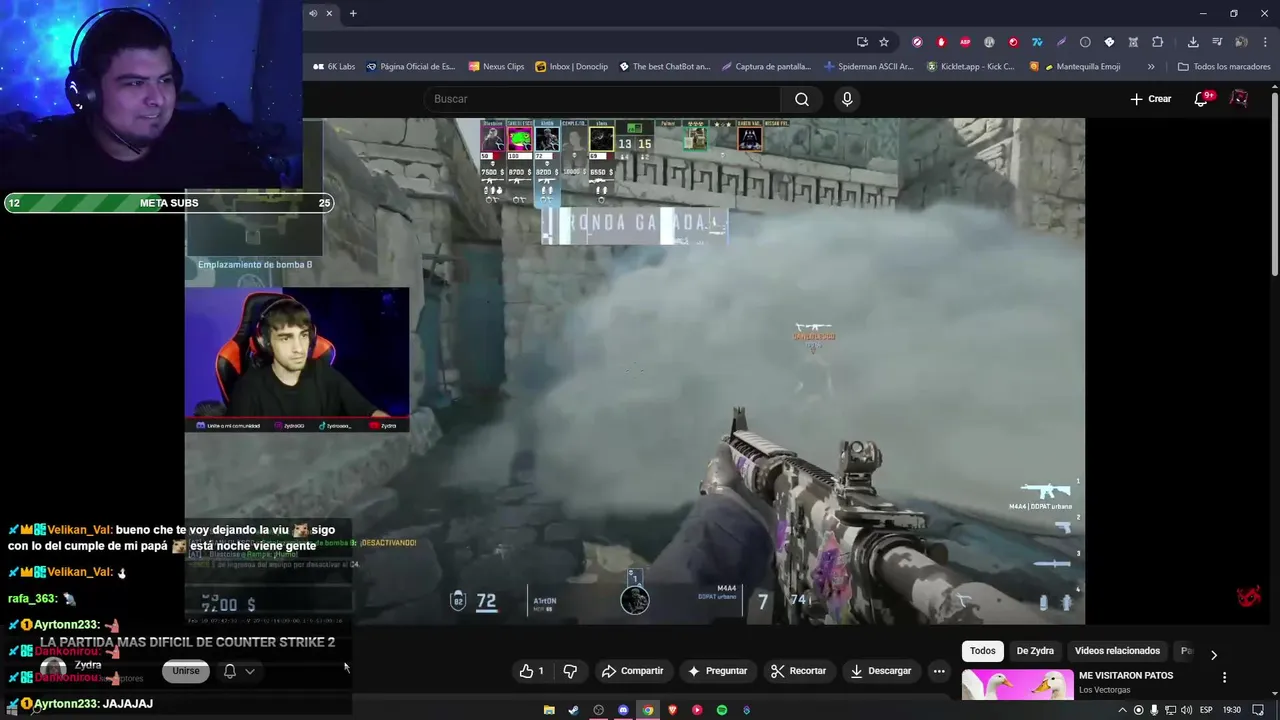
Task: Expand notification options chevron beside bell
Action: tap(250, 671)
